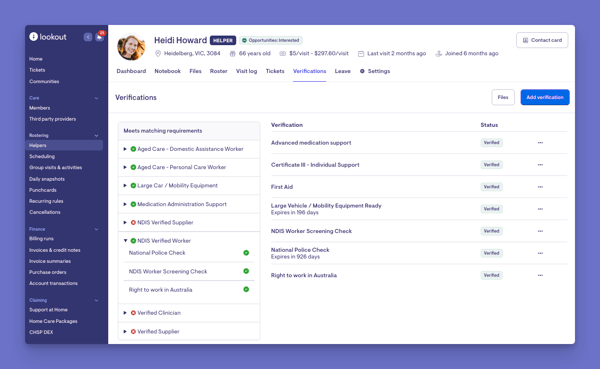Open Billing runs in the sidebar
The width and height of the screenshot is (600, 369).
click(x=41, y=239)
